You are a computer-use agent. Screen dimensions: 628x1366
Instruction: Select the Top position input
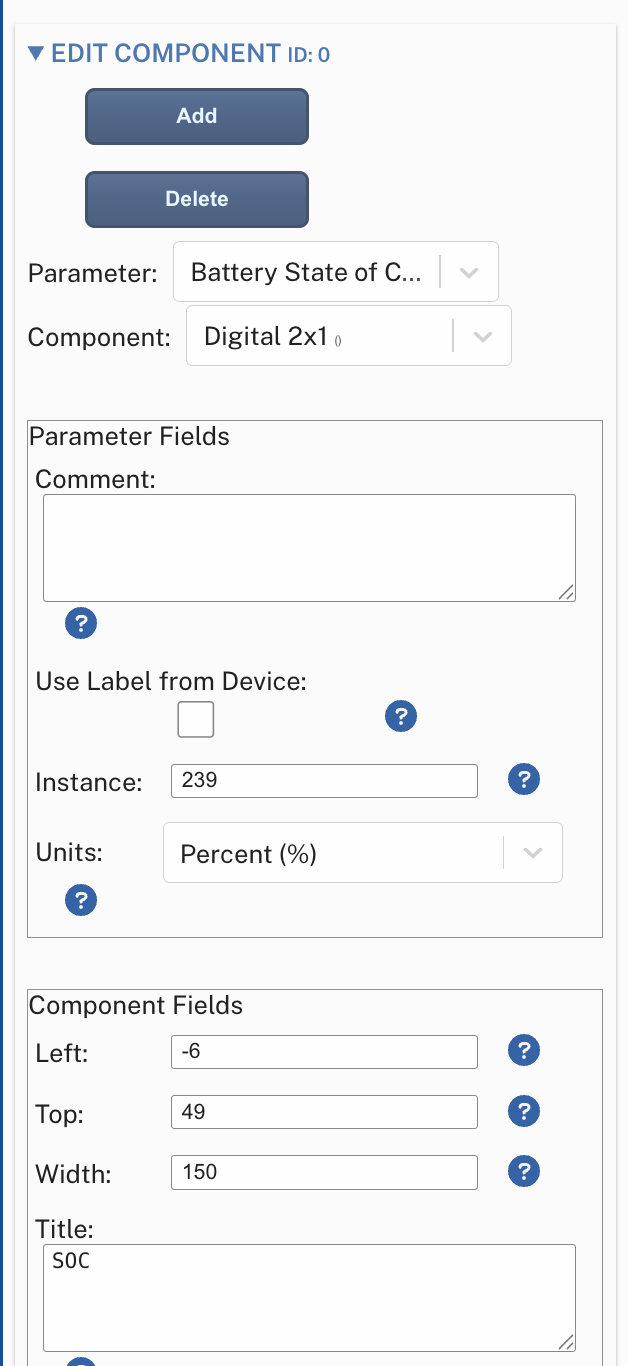point(324,1111)
